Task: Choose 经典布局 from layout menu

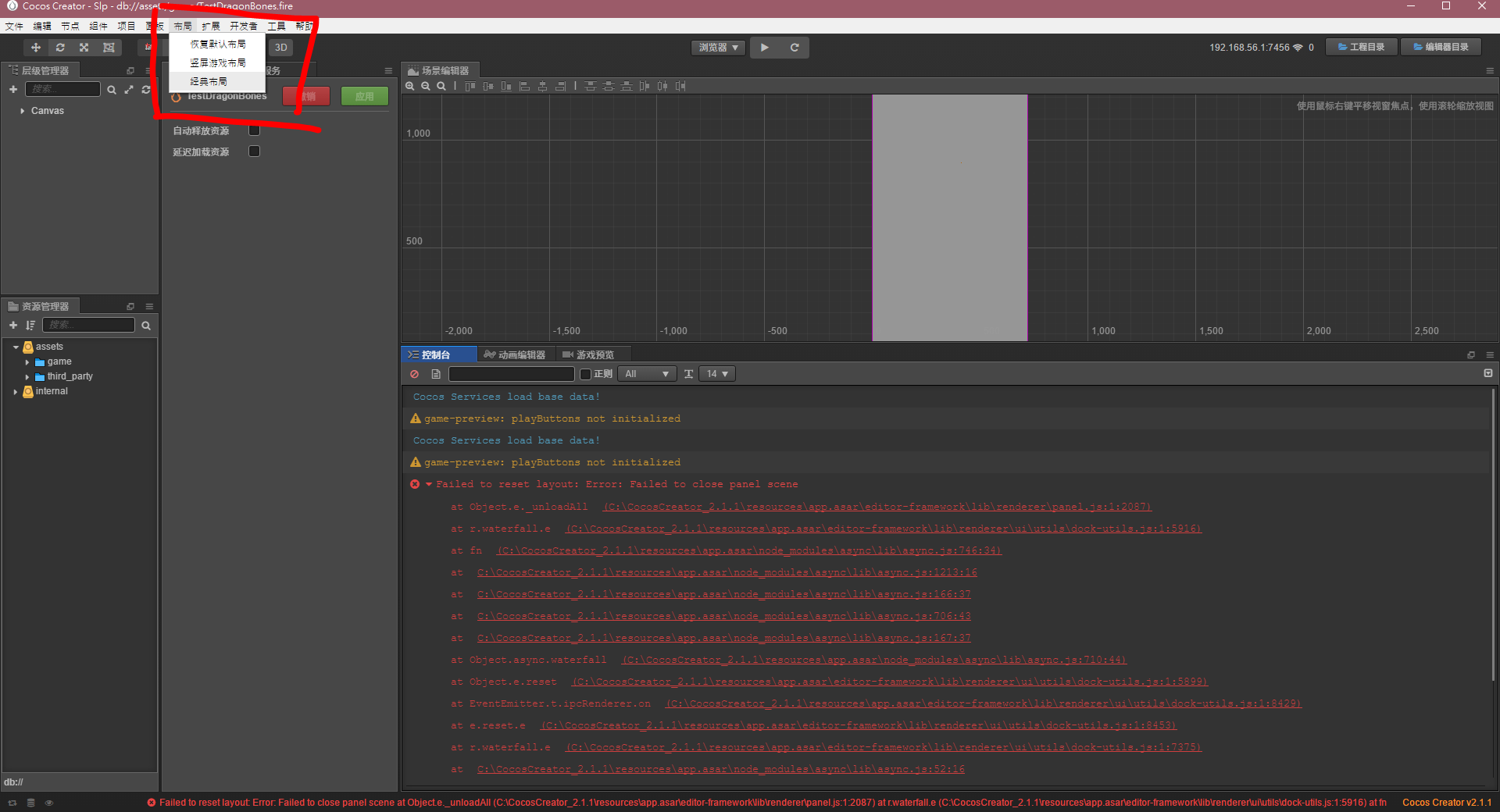Action: 218,82
